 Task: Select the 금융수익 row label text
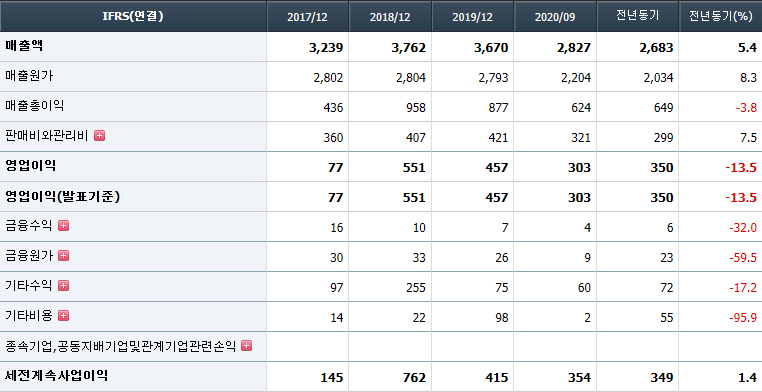(x=29, y=225)
